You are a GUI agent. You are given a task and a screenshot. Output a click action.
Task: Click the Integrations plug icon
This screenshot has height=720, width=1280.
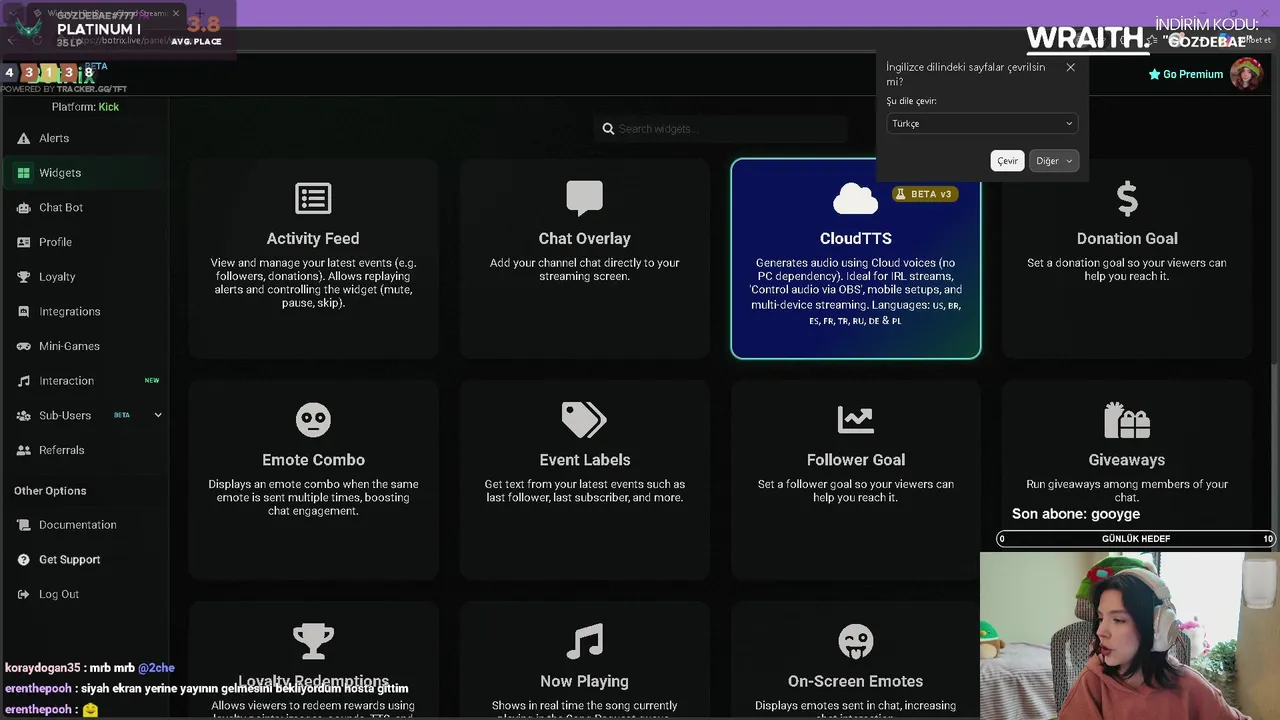[x=23, y=311]
